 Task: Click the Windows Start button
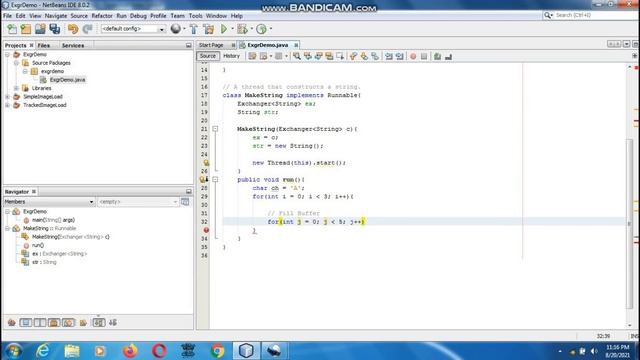13,351
